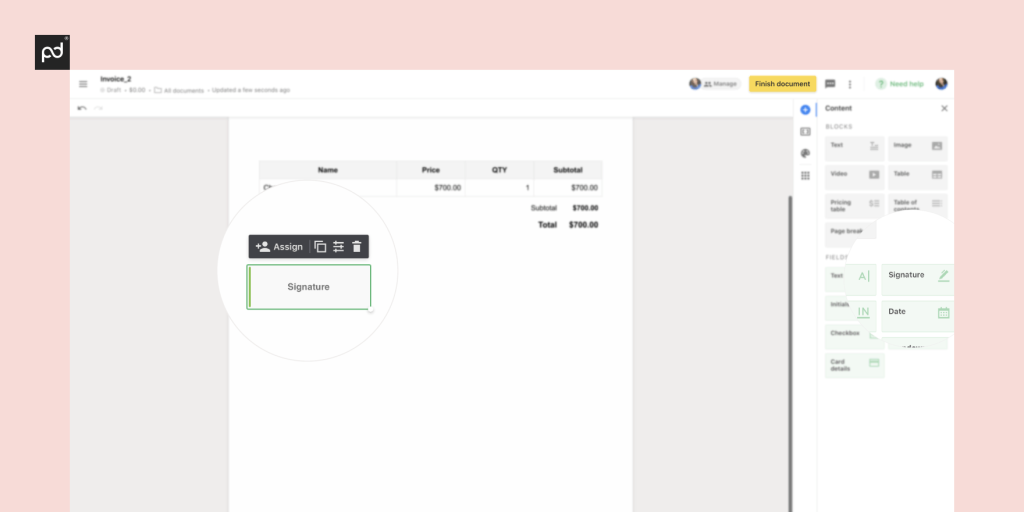1024x512 pixels.
Task: Click the Invoice_2 document title
Action: pyautogui.click(x=116, y=79)
